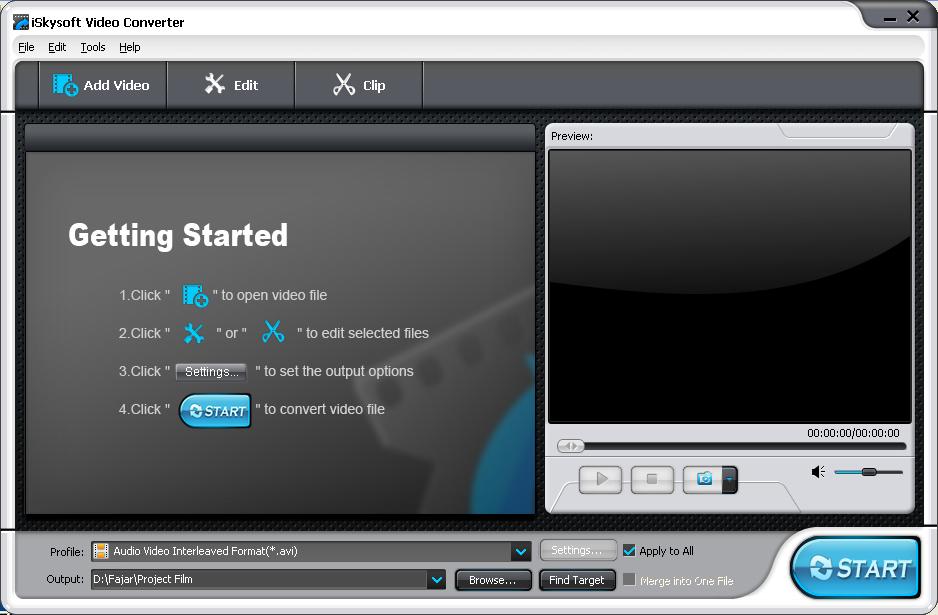Select the Clip scissors tool
Viewport: 938px width, 615px height.
[x=359, y=85]
